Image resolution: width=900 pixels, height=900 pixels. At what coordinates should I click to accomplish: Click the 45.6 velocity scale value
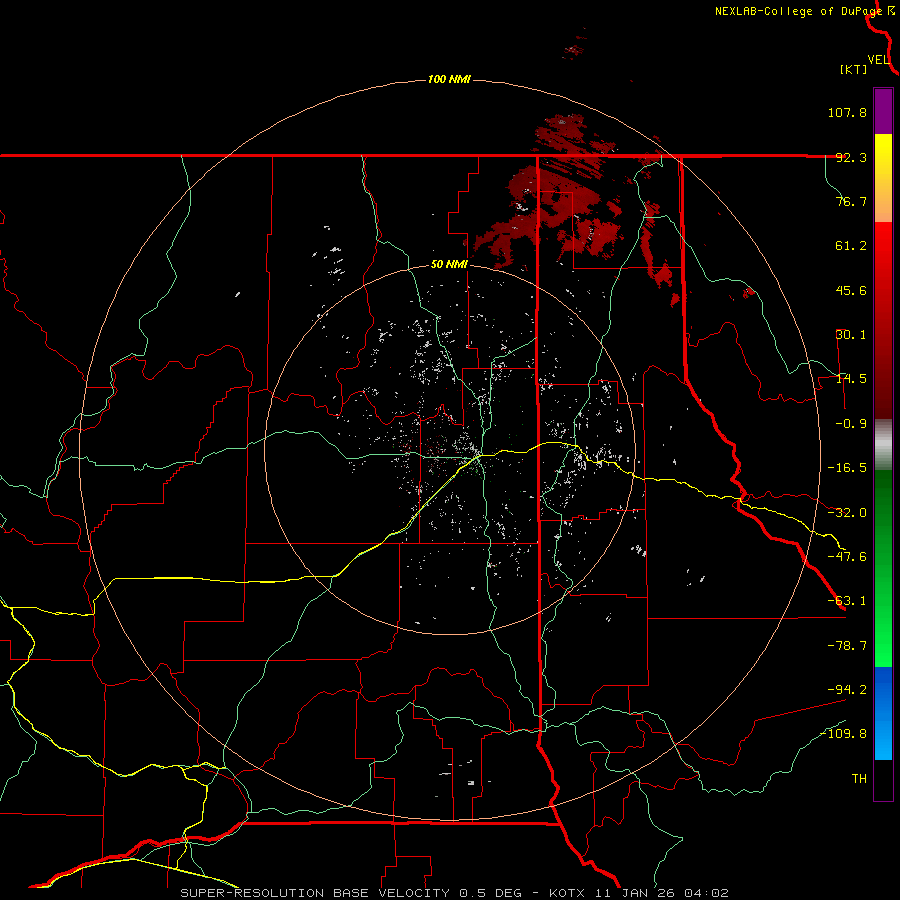point(851,290)
